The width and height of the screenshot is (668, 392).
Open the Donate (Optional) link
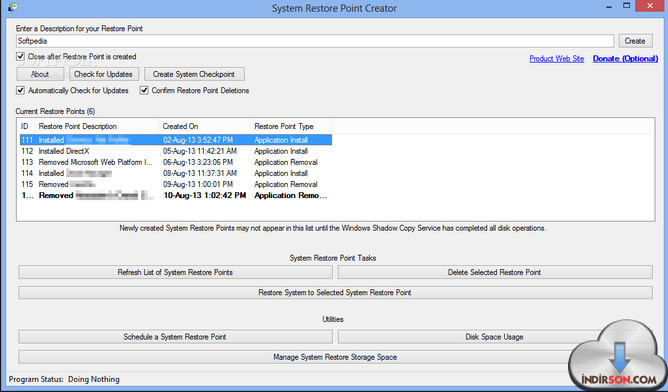pyautogui.click(x=625, y=58)
